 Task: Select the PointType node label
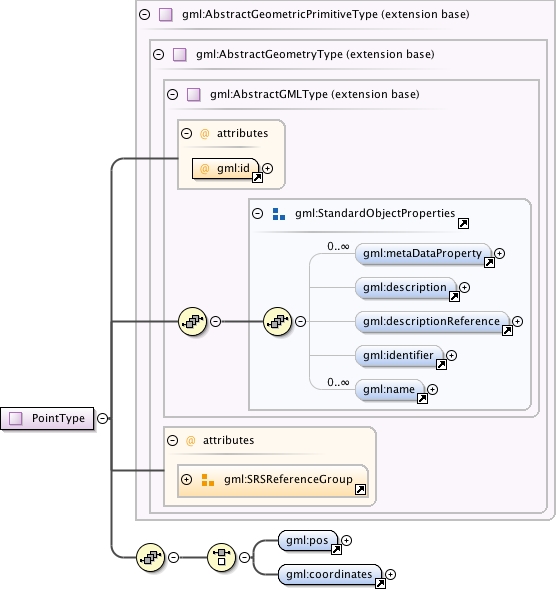tap(58, 418)
